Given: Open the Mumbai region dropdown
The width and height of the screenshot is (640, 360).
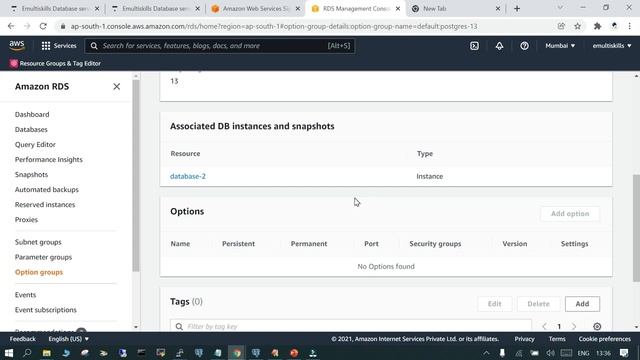Looking at the screenshot, I should 560,46.
